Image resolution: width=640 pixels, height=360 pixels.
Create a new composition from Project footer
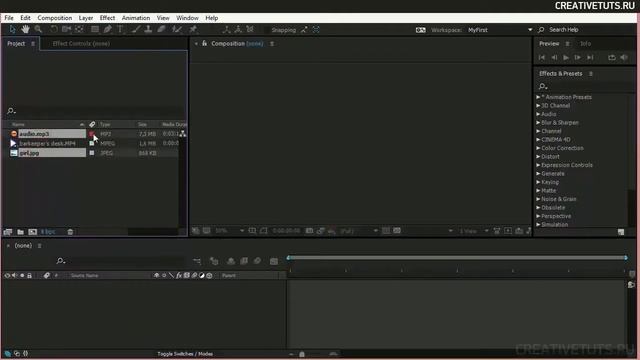coord(33,232)
